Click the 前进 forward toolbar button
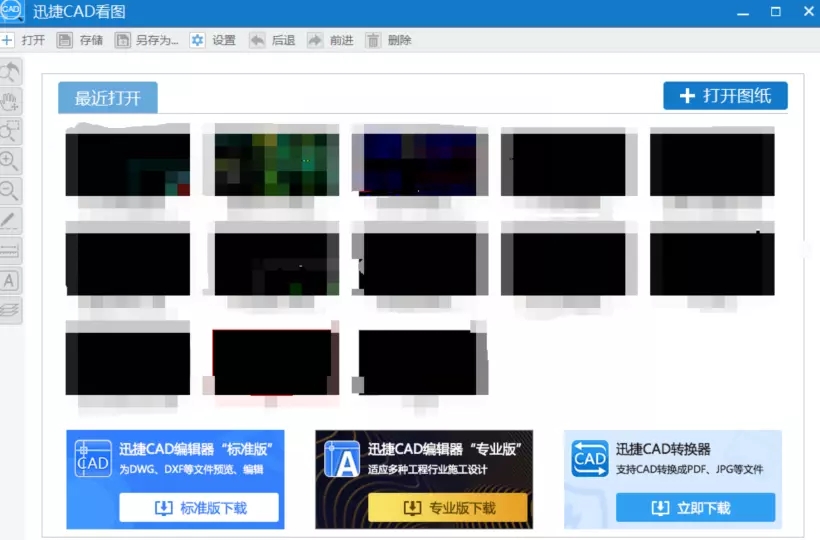This screenshot has width=820, height=540. [330, 40]
